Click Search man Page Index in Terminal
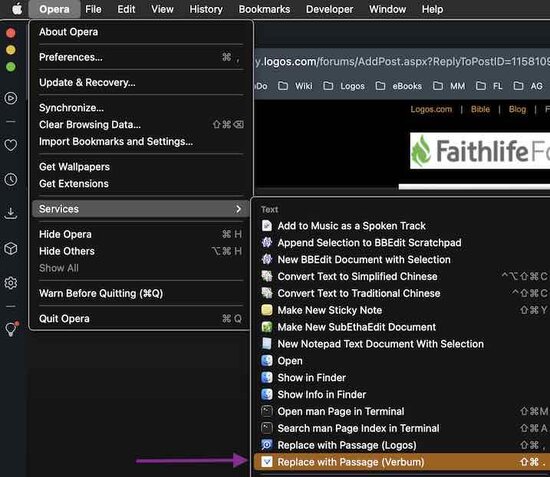This screenshot has height=477, width=550. pos(402,428)
